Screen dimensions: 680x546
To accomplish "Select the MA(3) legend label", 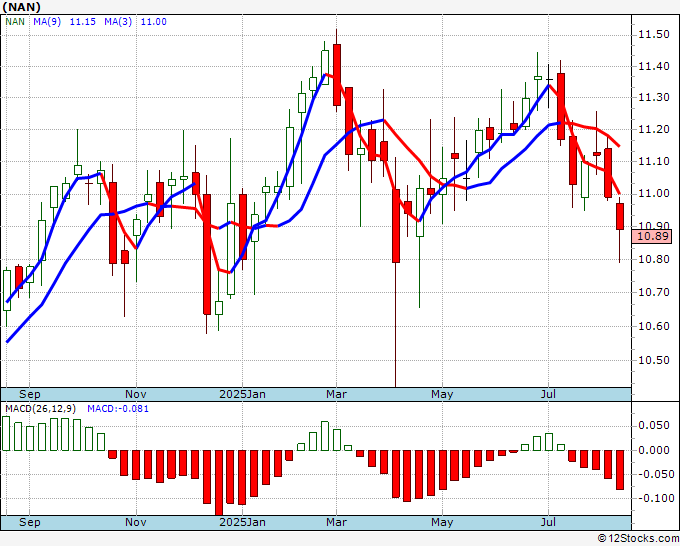I will tap(118, 22).
